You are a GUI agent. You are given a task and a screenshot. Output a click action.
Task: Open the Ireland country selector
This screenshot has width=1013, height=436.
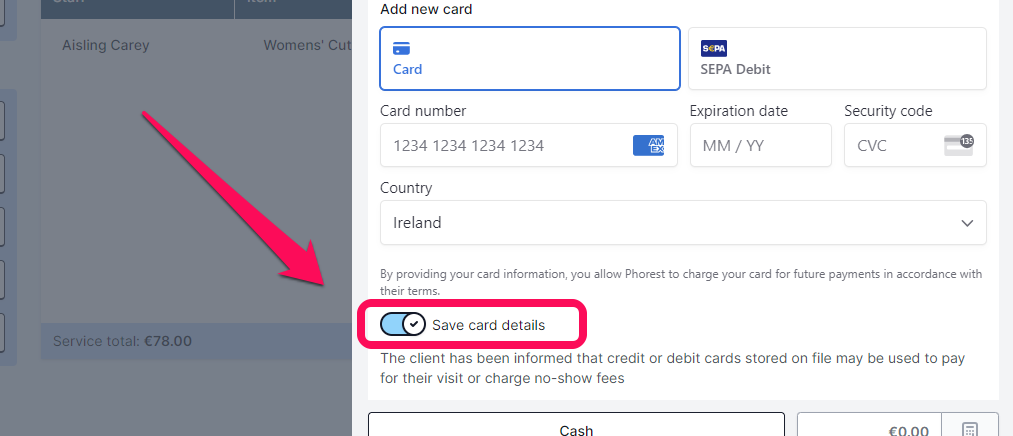[683, 223]
